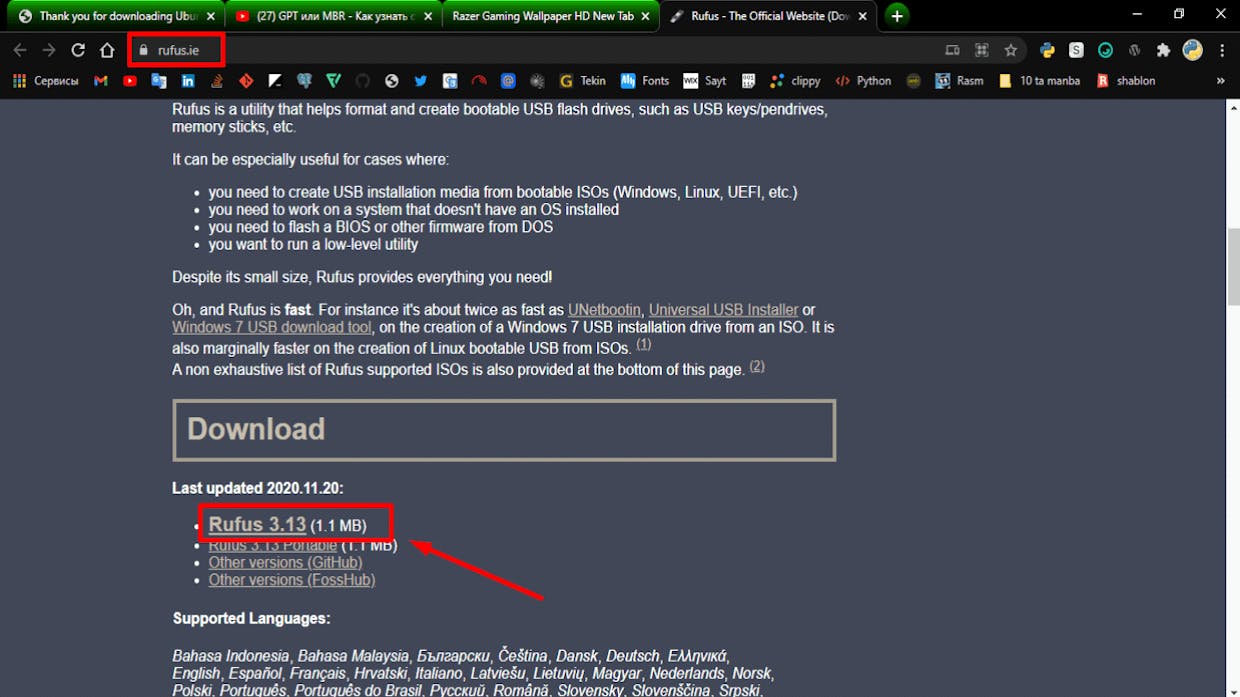Image resolution: width=1240 pixels, height=697 pixels.
Task: Open the Сервисы apps bookmark
Action: 46,81
